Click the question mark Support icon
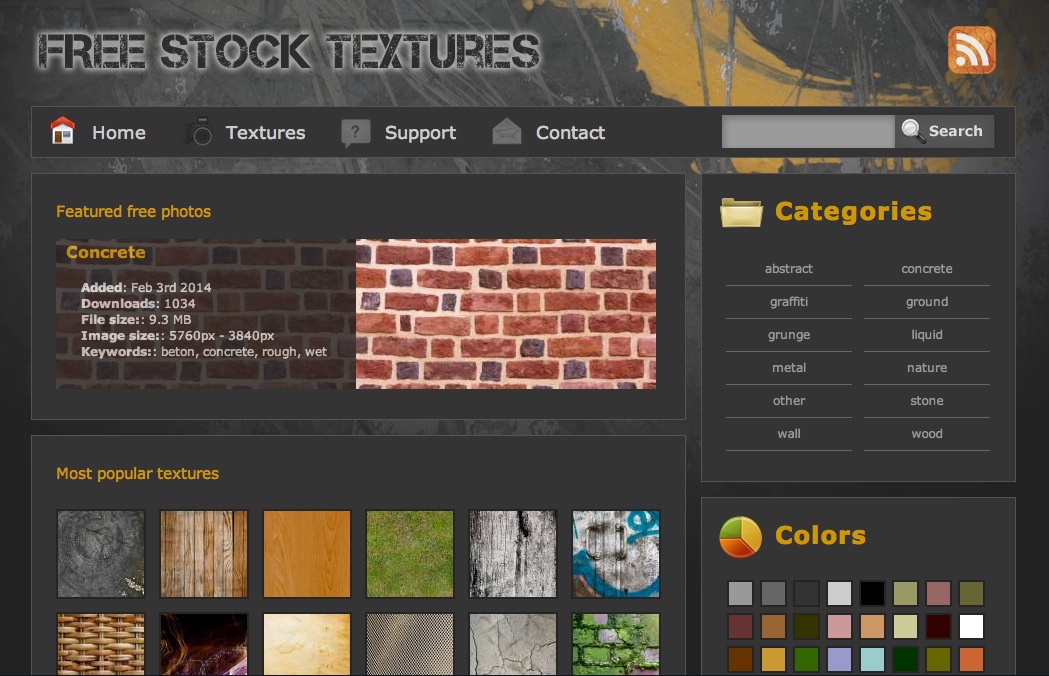Image resolution: width=1049 pixels, height=676 pixels. (355, 133)
